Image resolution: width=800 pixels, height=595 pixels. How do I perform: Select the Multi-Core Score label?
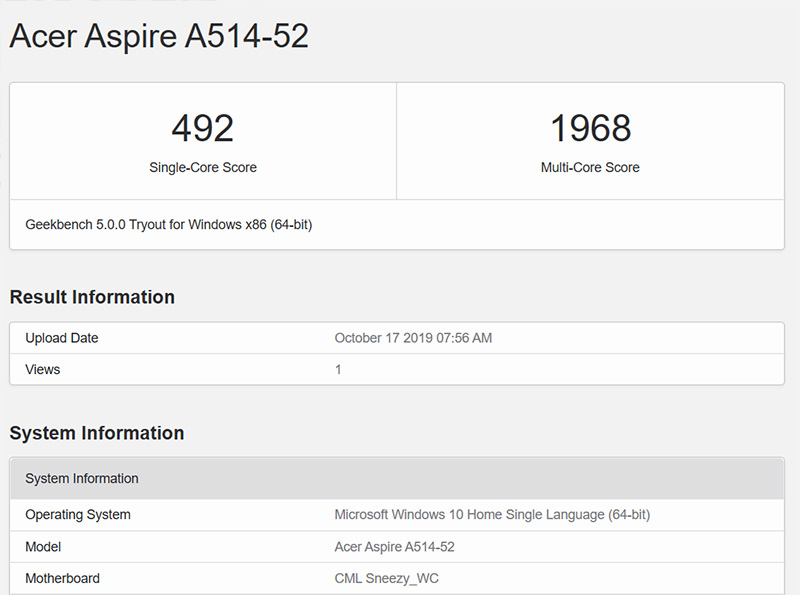tap(590, 167)
